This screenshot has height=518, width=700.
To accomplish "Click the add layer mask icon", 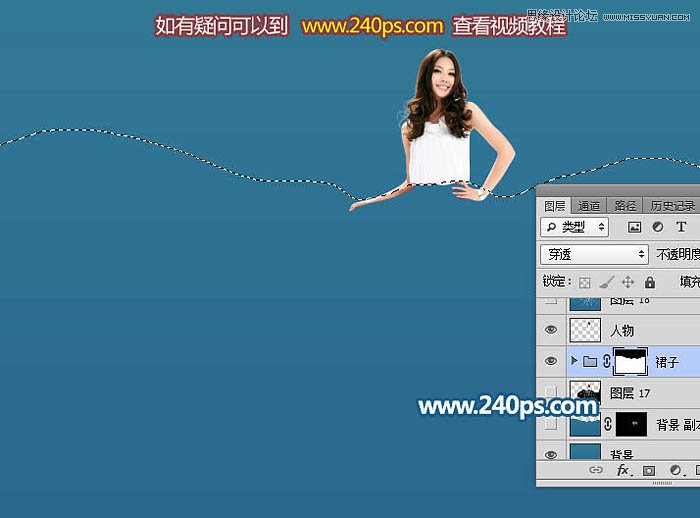I will [648, 469].
